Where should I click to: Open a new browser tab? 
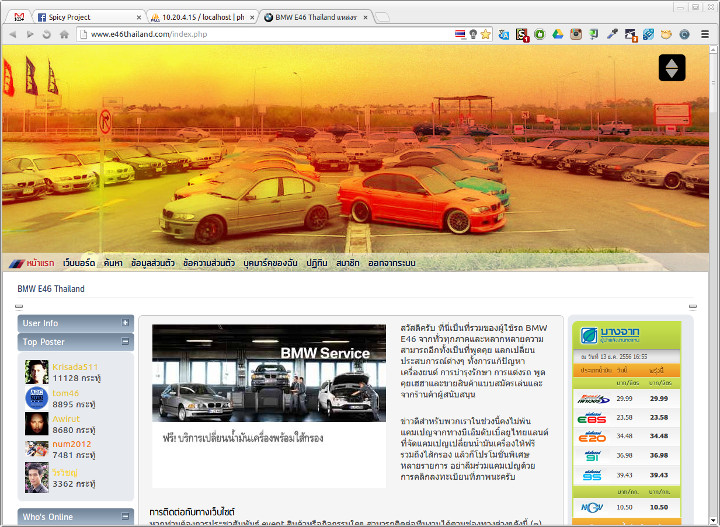[x=382, y=17]
